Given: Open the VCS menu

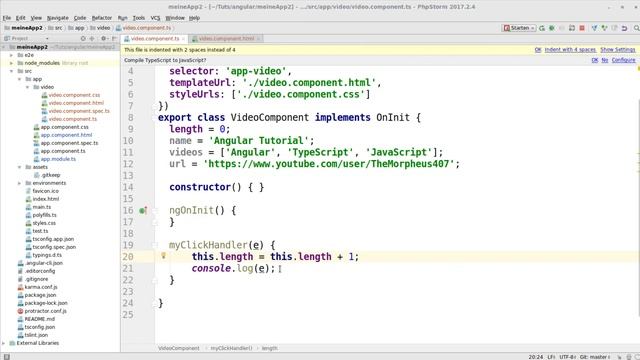Looking at the screenshot, I should coord(155,18).
